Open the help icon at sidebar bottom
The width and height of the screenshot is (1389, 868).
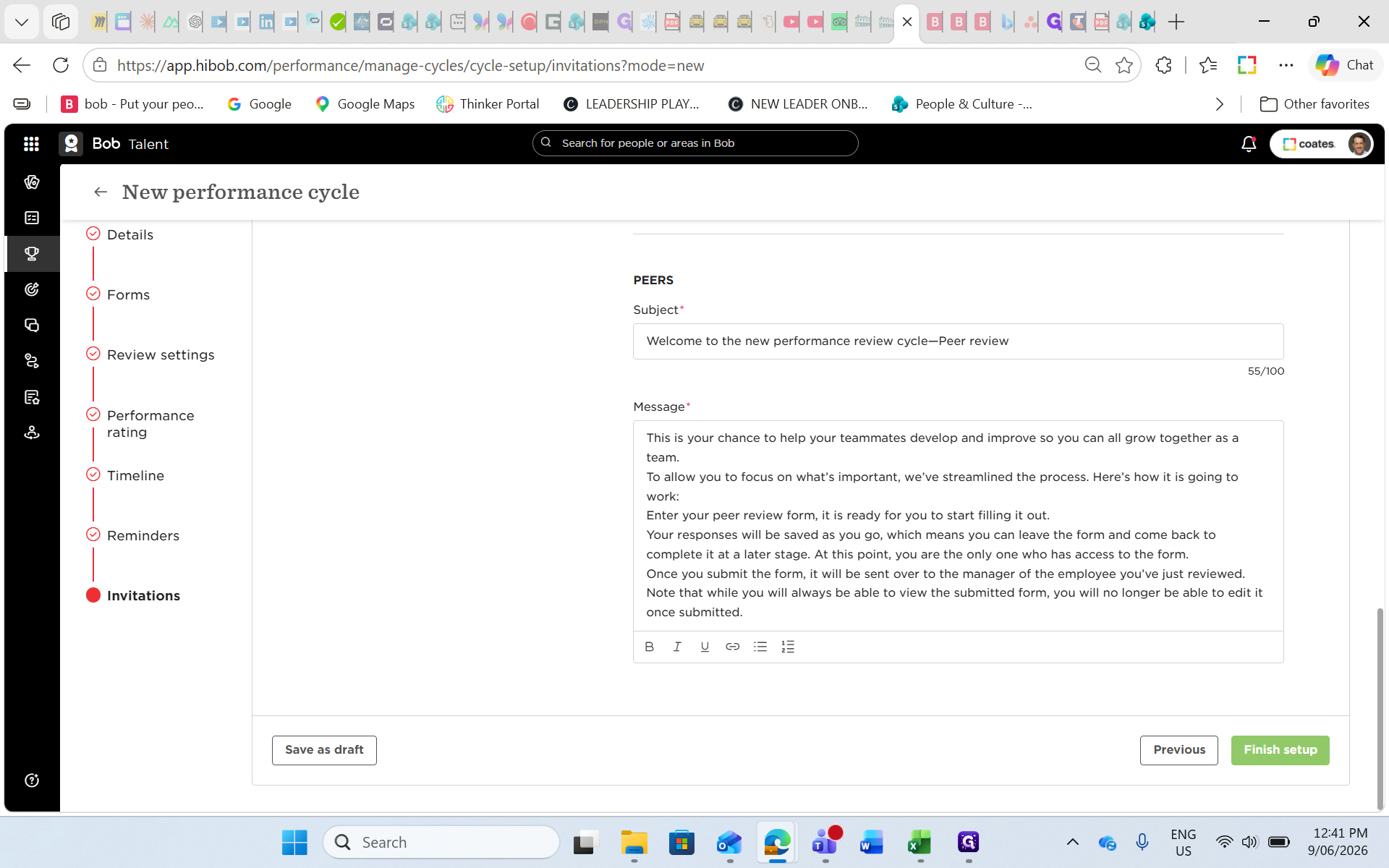(32, 780)
